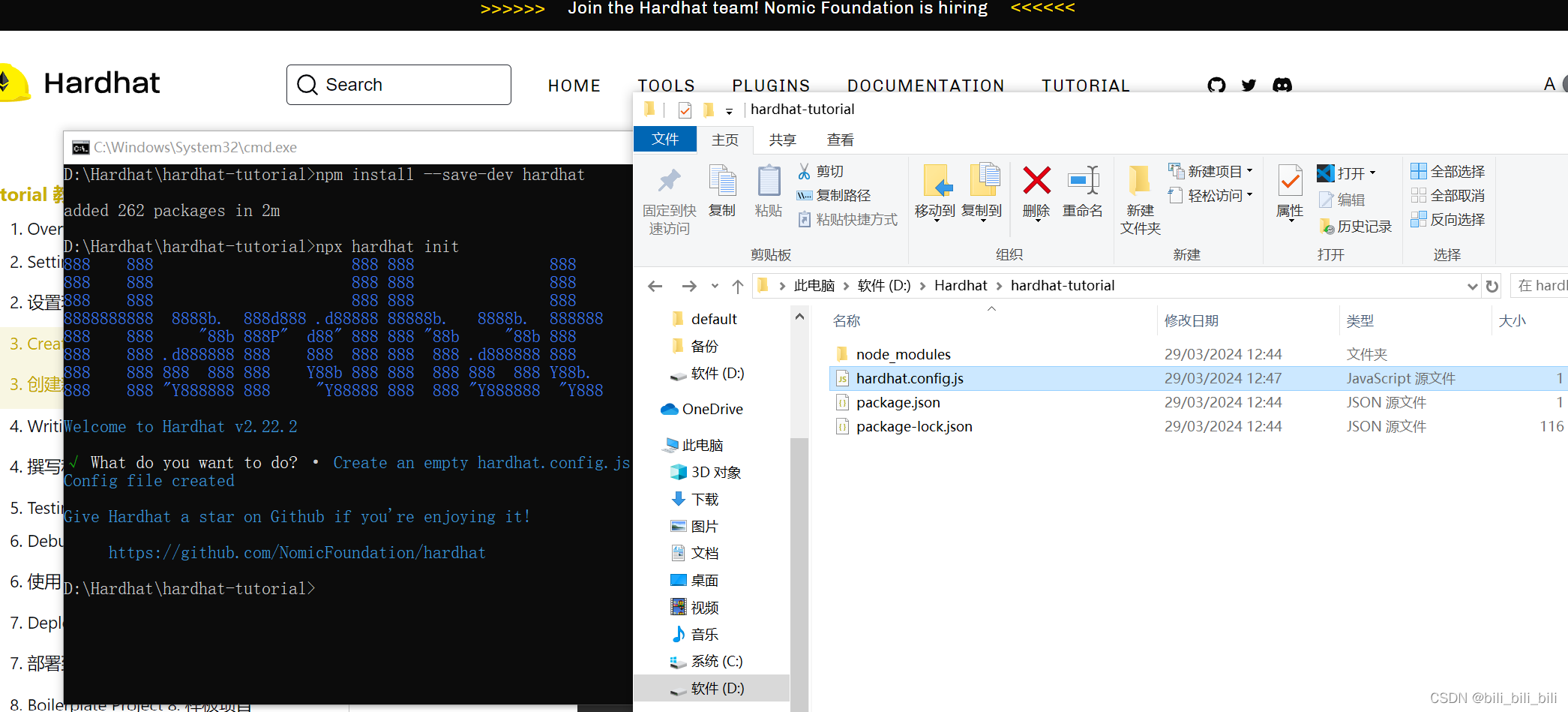1568x712 pixels.
Task: Click the Explorer search box
Action: [1539, 286]
